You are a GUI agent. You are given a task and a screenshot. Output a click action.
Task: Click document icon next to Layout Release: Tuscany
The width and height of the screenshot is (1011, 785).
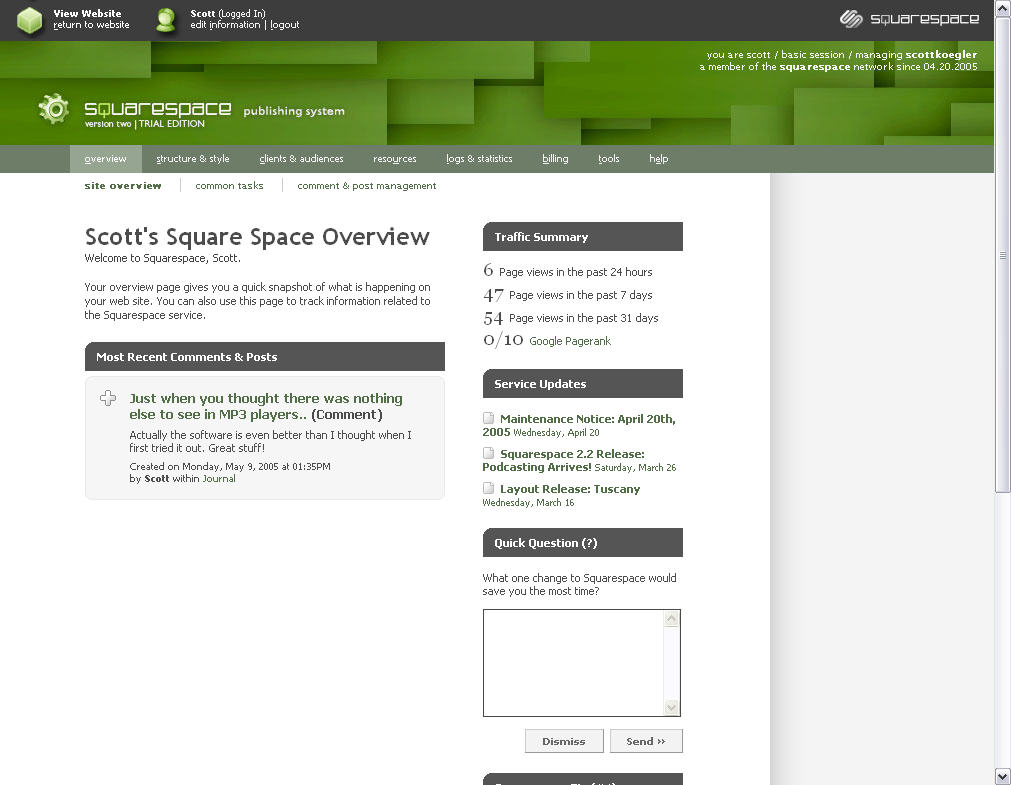point(489,489)
